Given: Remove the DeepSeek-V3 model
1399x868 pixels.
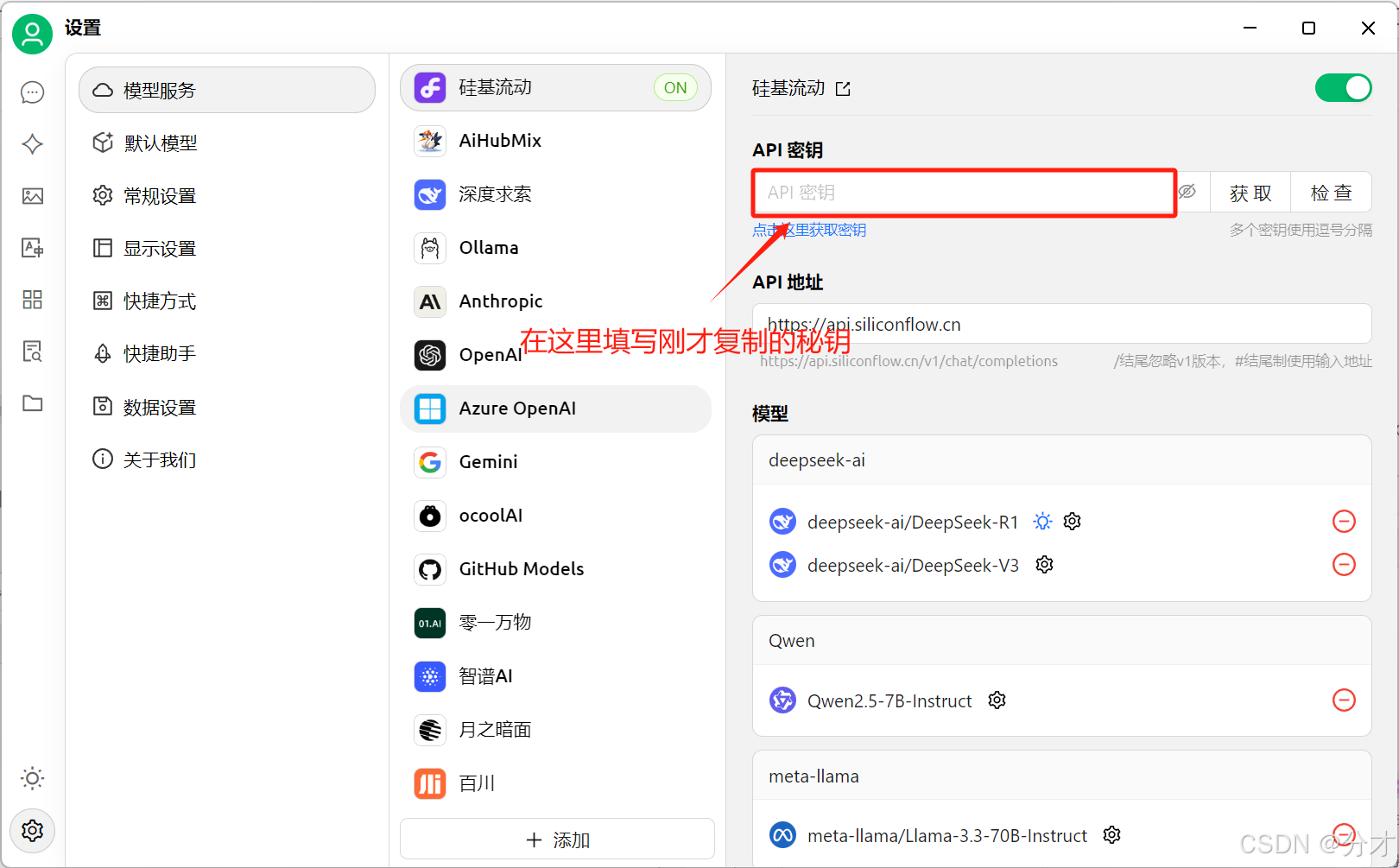Looking at the screenshot, I should tap(1345, 565).
